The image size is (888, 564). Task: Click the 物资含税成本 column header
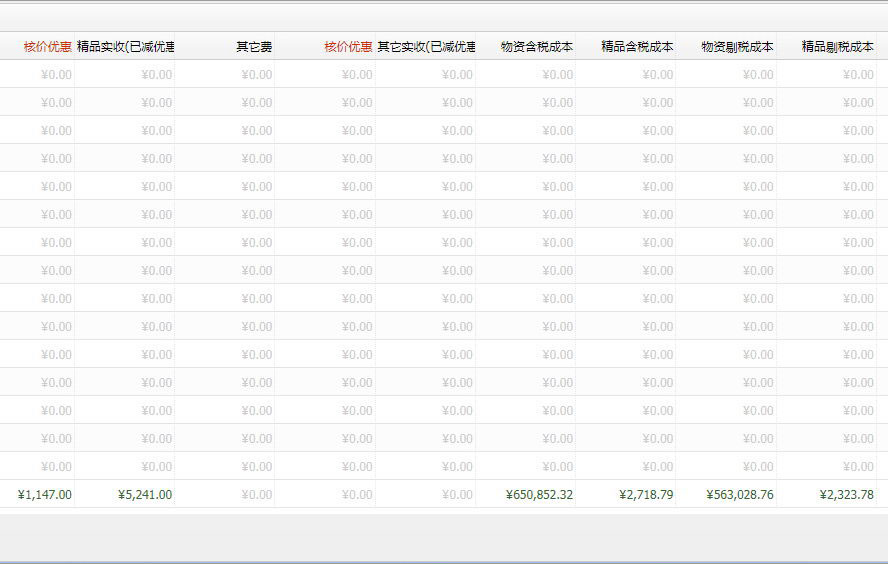tap(536, 46)
